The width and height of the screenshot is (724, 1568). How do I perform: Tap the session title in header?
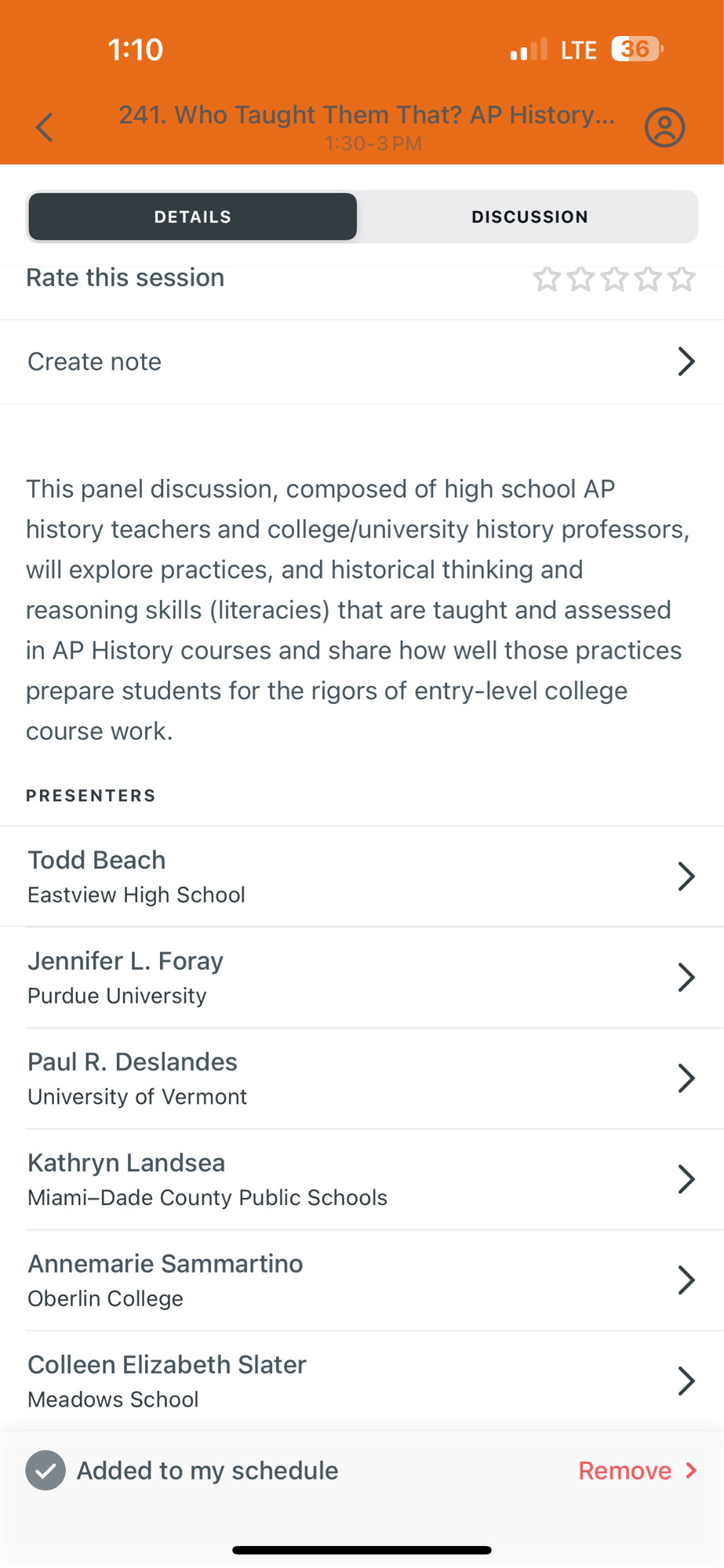pyautogui.click(x=366, y=115)
